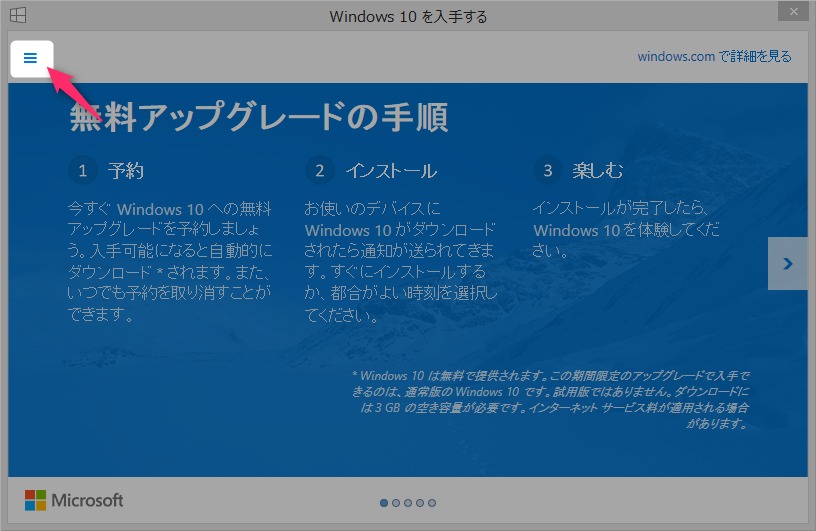Click the paragraph starting お使いのデバイスに
The height and width of the screenshot is (531, 816).
[401, 262]
